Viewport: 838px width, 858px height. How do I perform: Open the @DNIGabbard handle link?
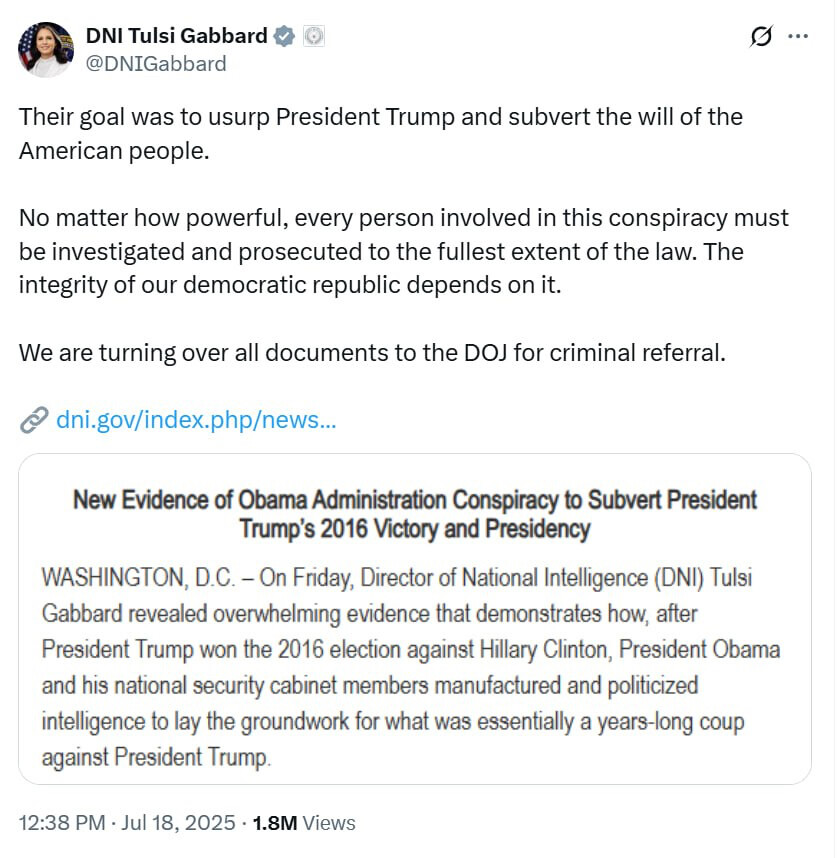(x=156, y=64)
